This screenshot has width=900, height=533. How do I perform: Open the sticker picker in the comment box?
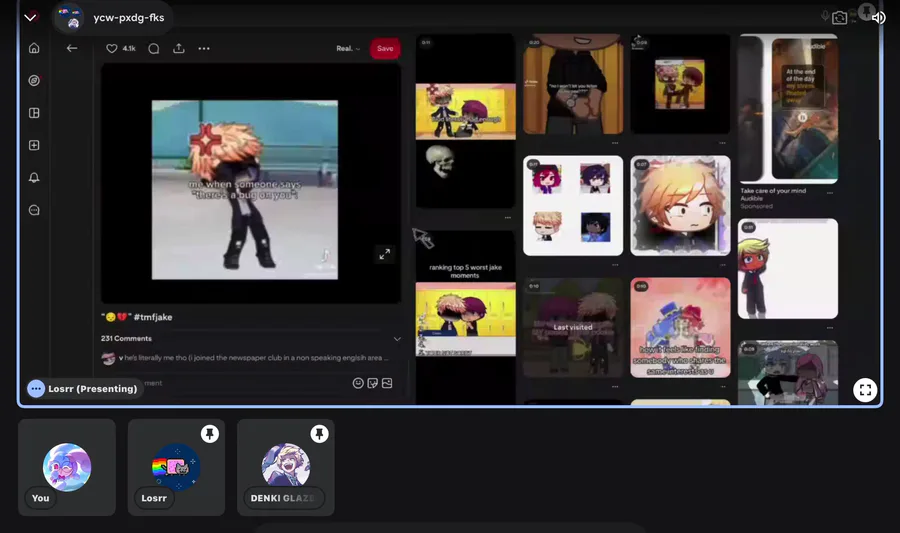[x=373, y=383]
